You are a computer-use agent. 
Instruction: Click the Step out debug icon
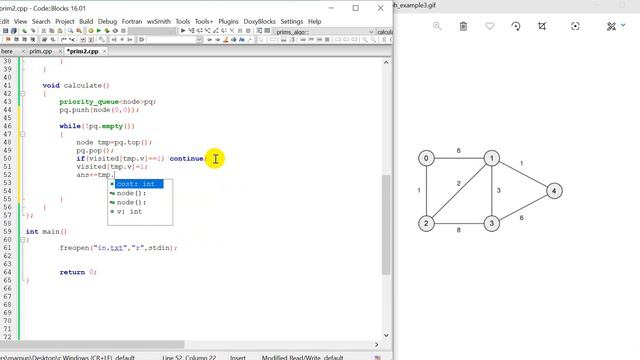[216, 31]
